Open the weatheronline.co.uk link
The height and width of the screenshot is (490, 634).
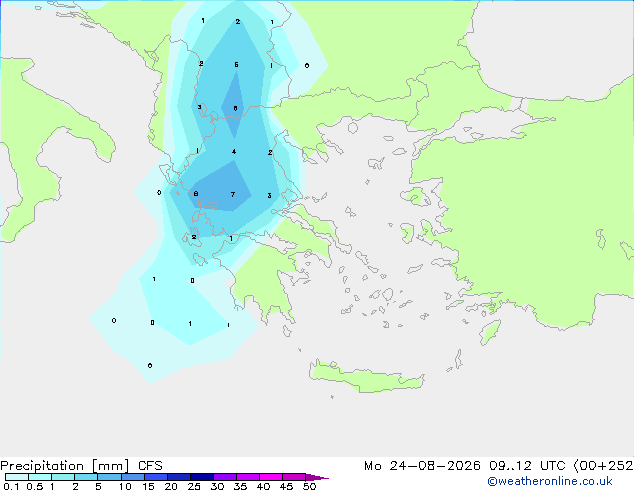click(x=550, y=481)
